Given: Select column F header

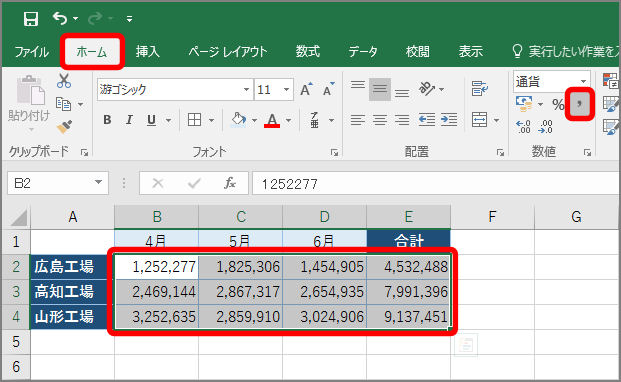Looking at the screenshot, I should pos(492,217).
